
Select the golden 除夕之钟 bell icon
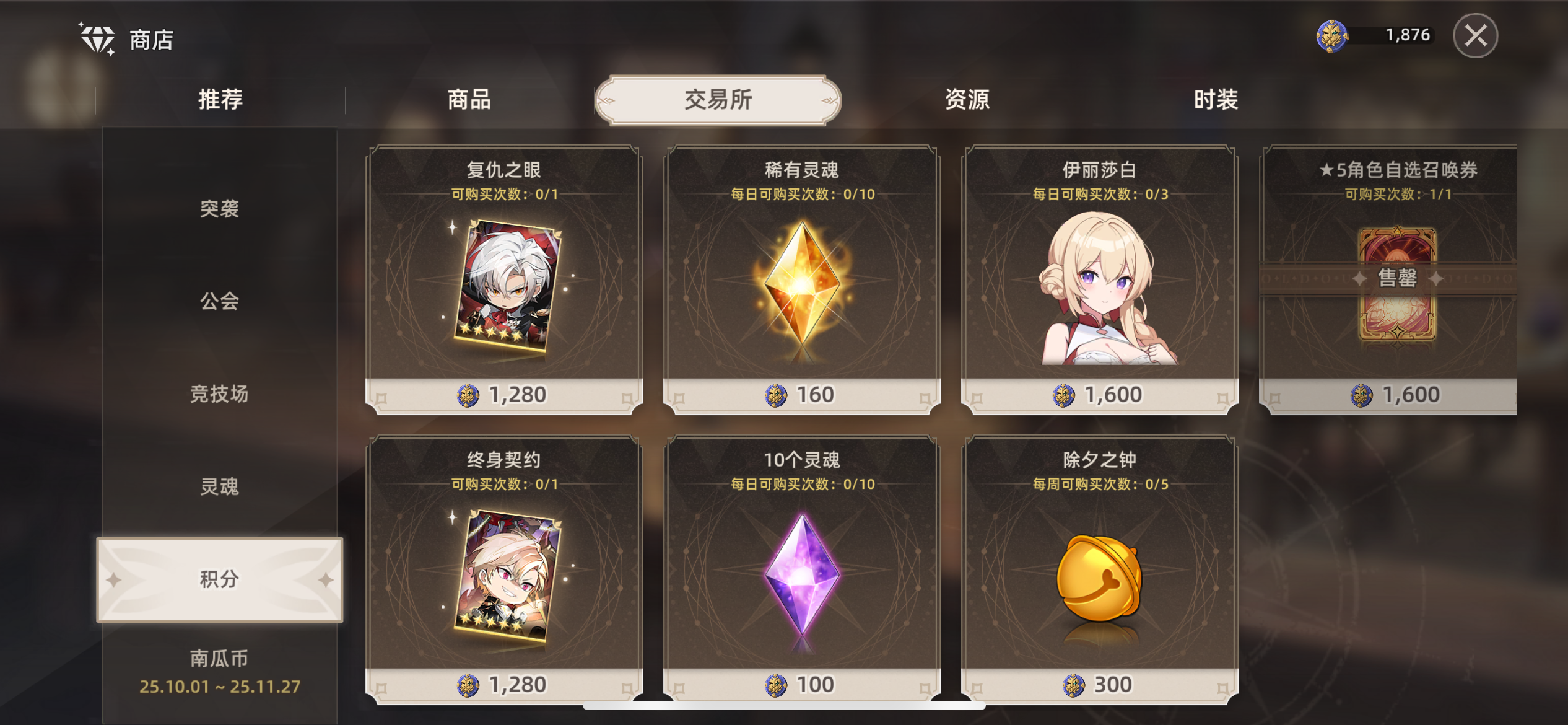pos(1099,578)
